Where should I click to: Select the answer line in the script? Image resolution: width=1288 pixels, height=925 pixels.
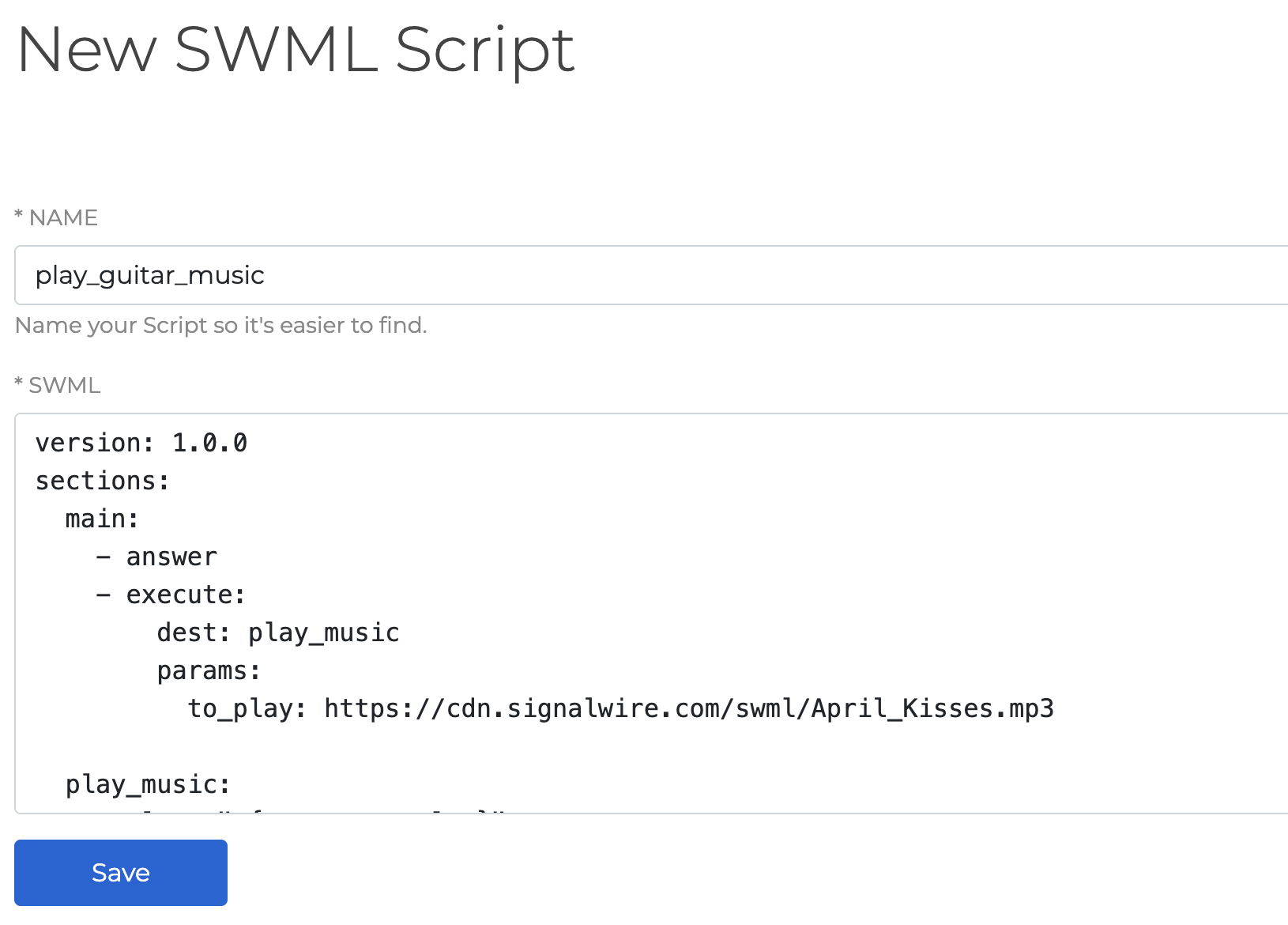(170, 556)
